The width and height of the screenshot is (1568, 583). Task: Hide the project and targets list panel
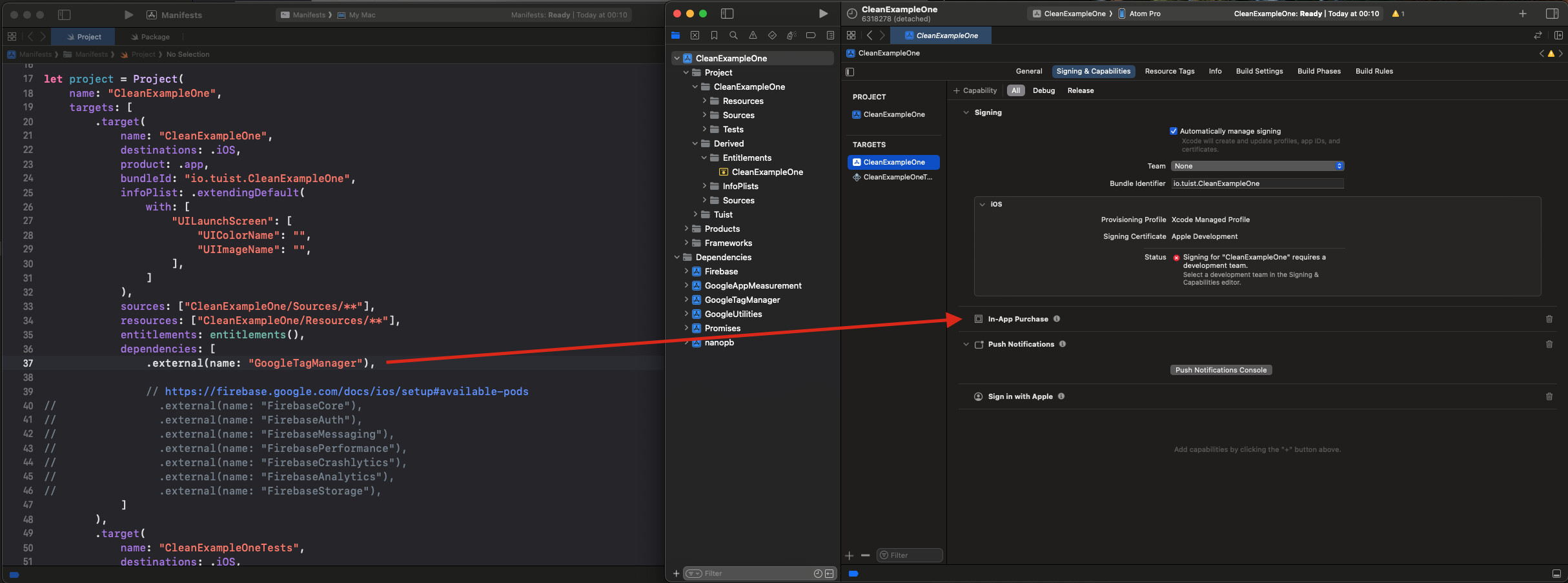[850, 72]
